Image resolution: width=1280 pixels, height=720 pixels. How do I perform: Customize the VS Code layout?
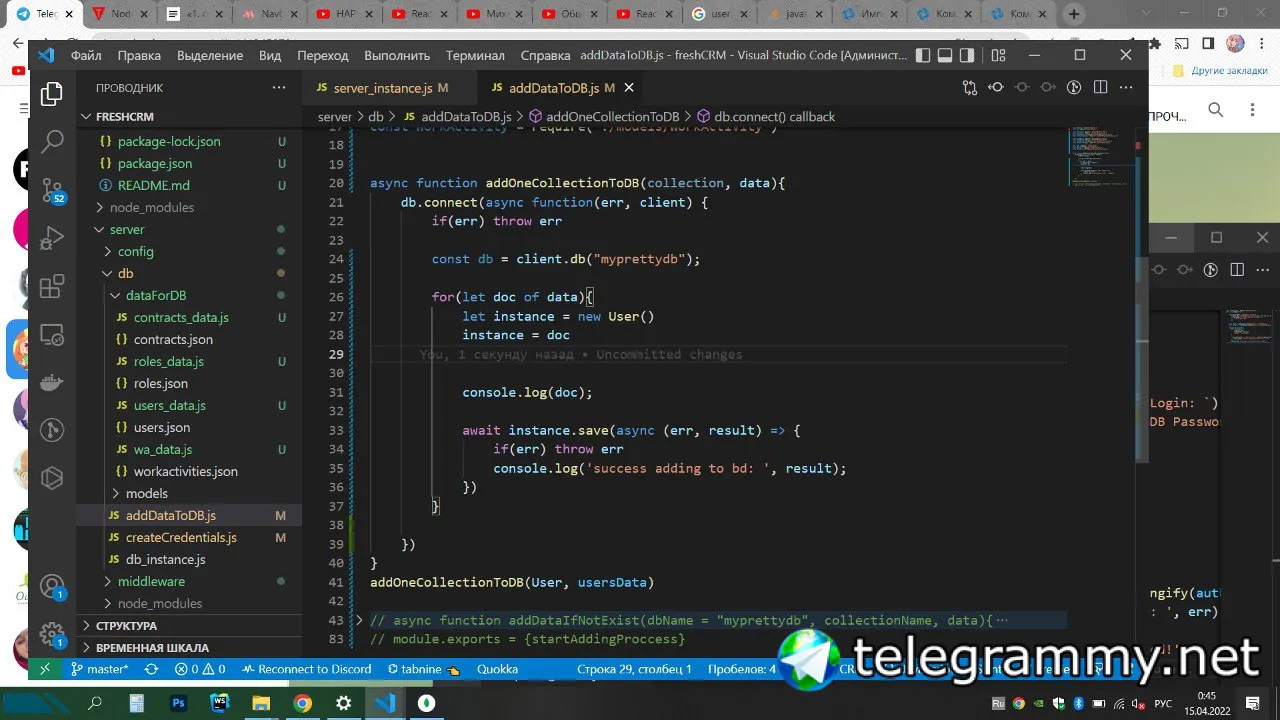click(x=998, y=55)
